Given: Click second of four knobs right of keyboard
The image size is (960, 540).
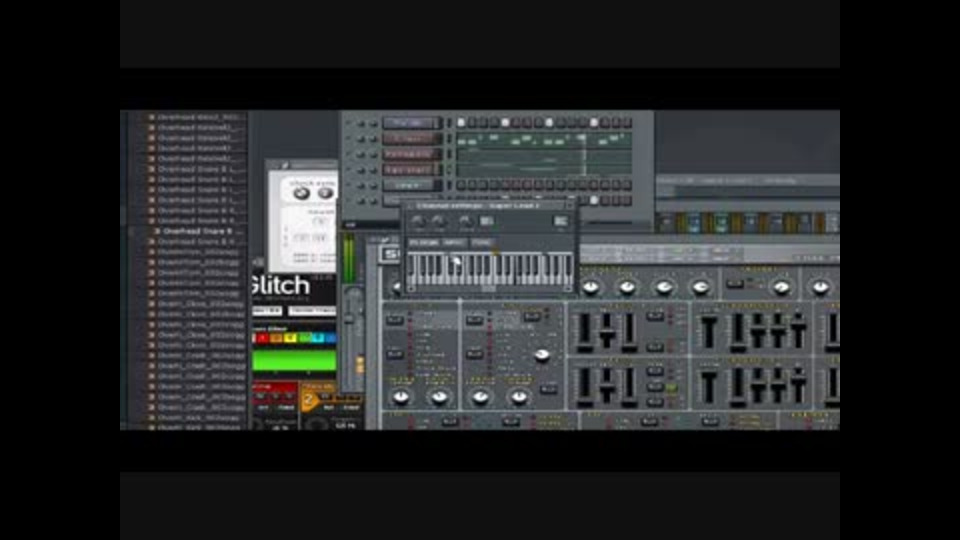Looking at the screenshot, I should pyautogui.click(x=627, y=287).
